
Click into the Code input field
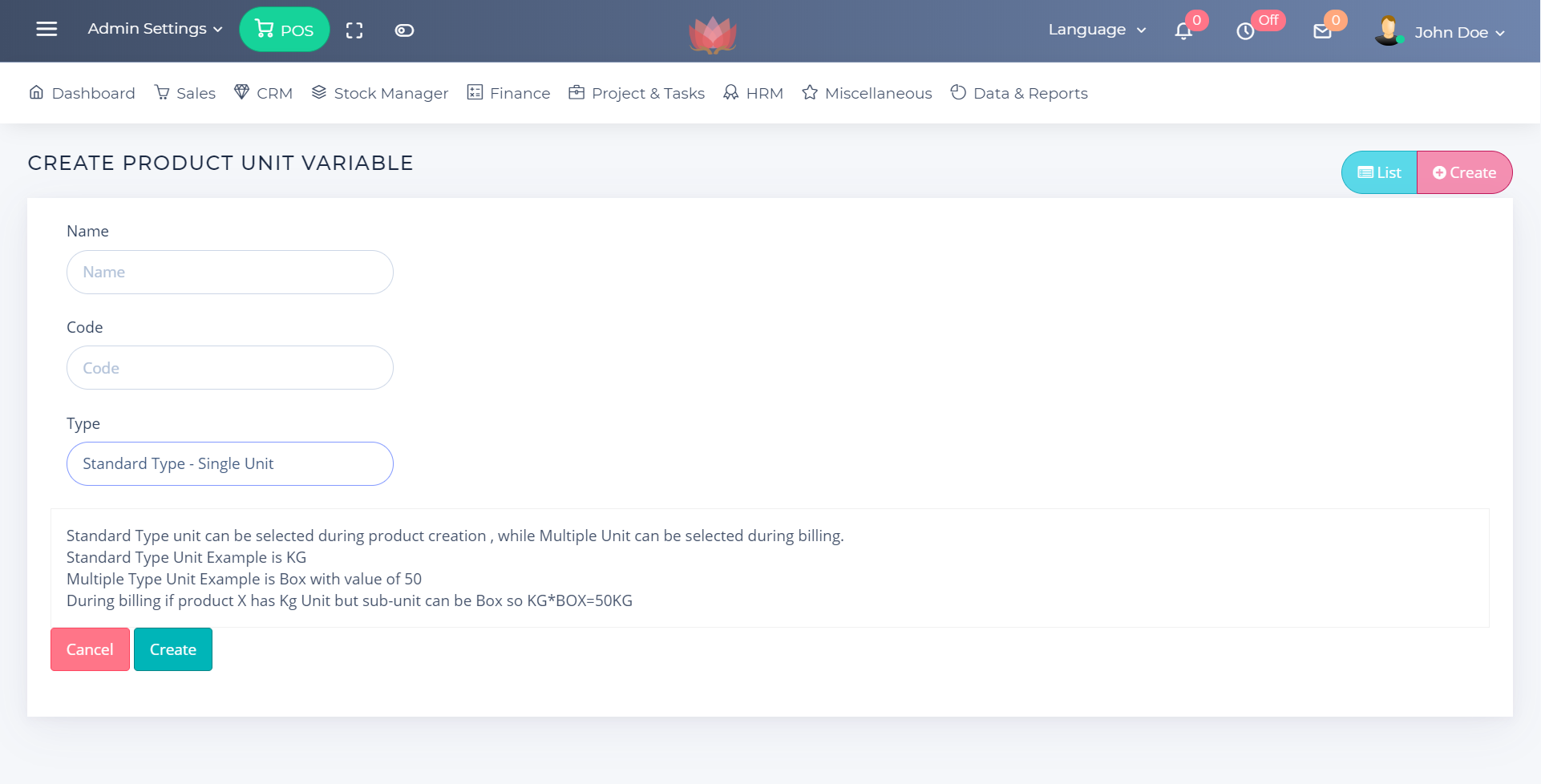click(229, 368)
